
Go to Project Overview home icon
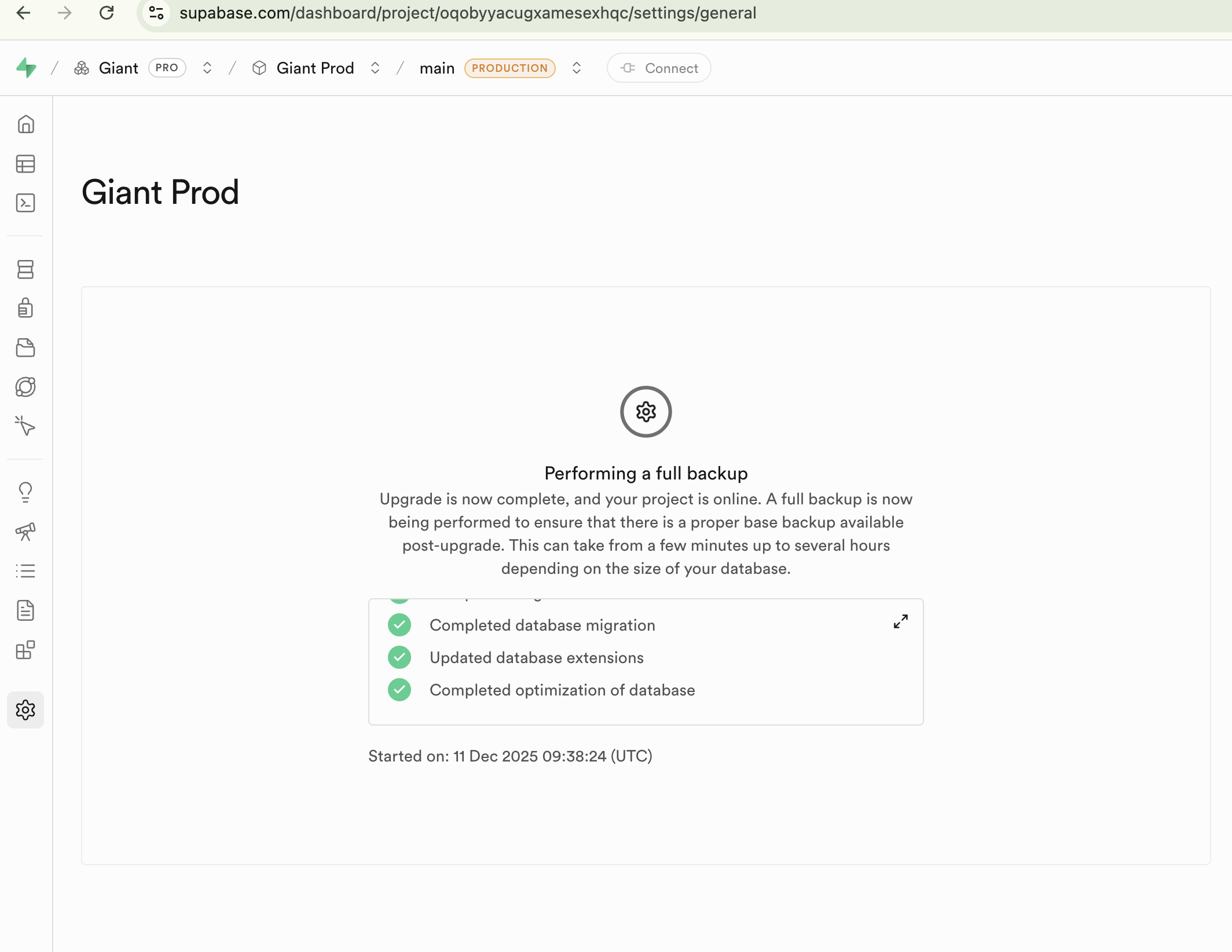point(25,125)
